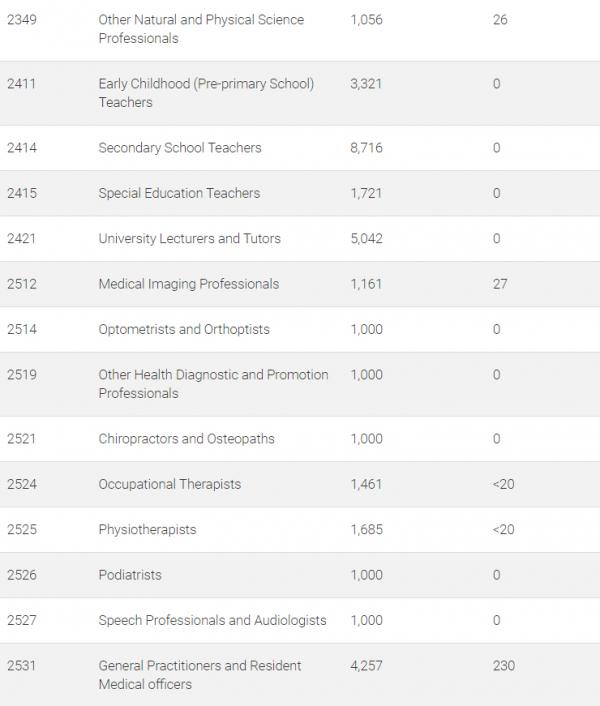Select occupation code 2349

(22, 20)
